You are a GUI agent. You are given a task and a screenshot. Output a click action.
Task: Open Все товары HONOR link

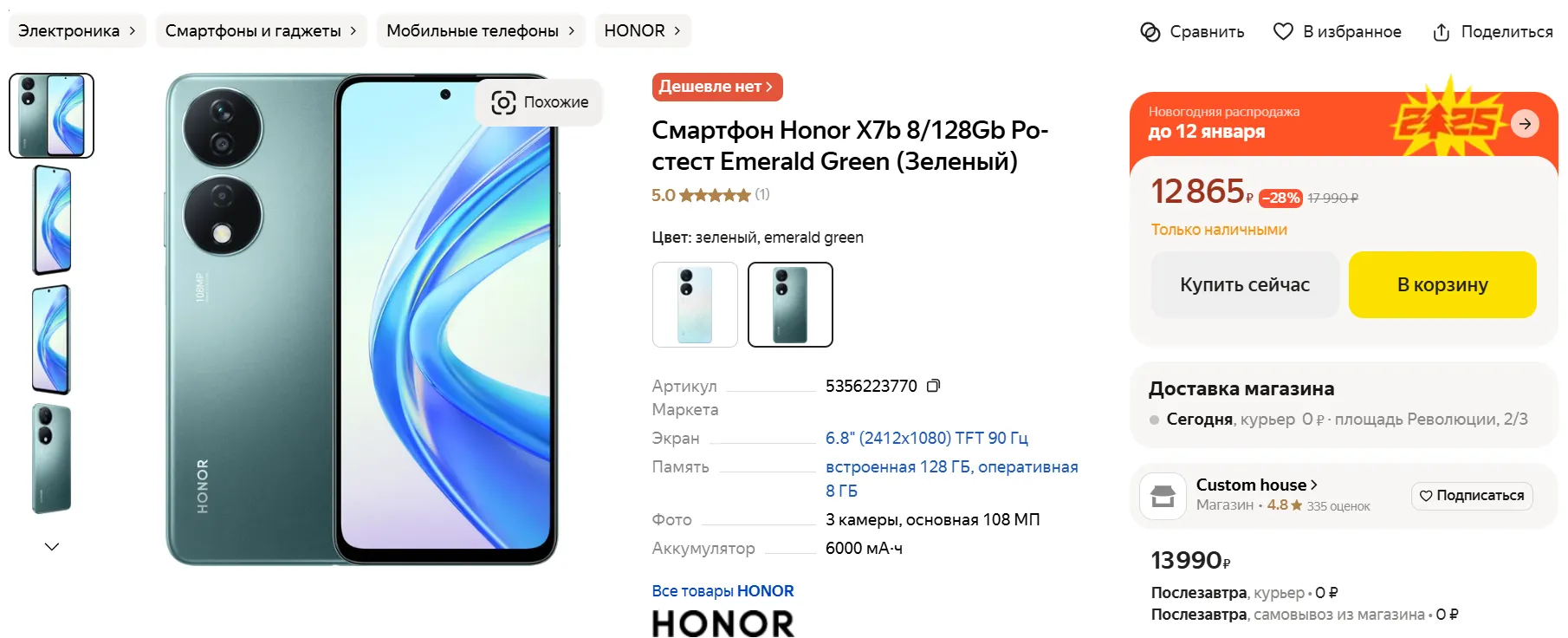[x=722, y=590]
